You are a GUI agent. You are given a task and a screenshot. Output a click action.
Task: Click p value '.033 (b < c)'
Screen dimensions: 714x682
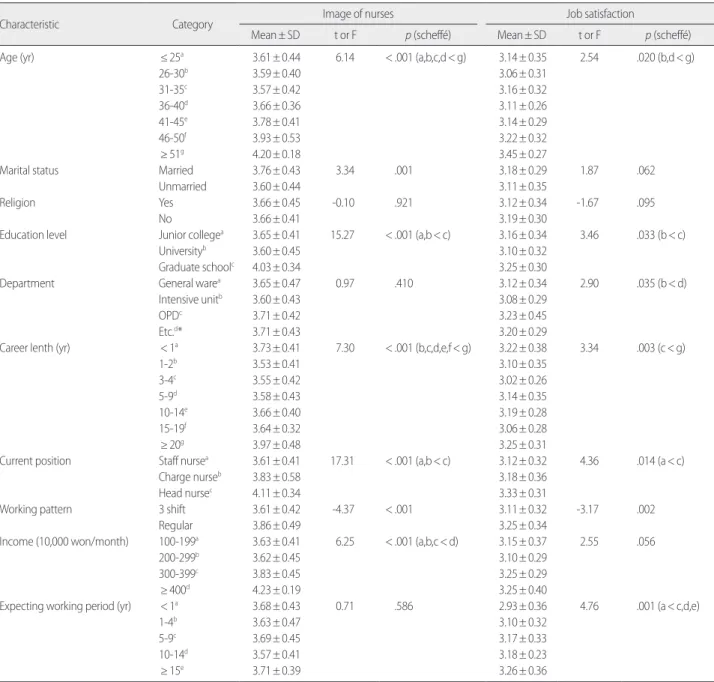661,235
